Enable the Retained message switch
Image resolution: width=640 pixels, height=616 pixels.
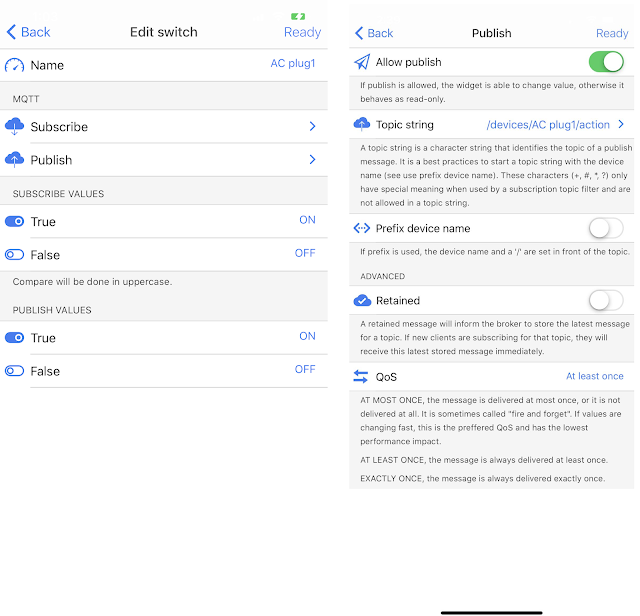tap(606, 300)
